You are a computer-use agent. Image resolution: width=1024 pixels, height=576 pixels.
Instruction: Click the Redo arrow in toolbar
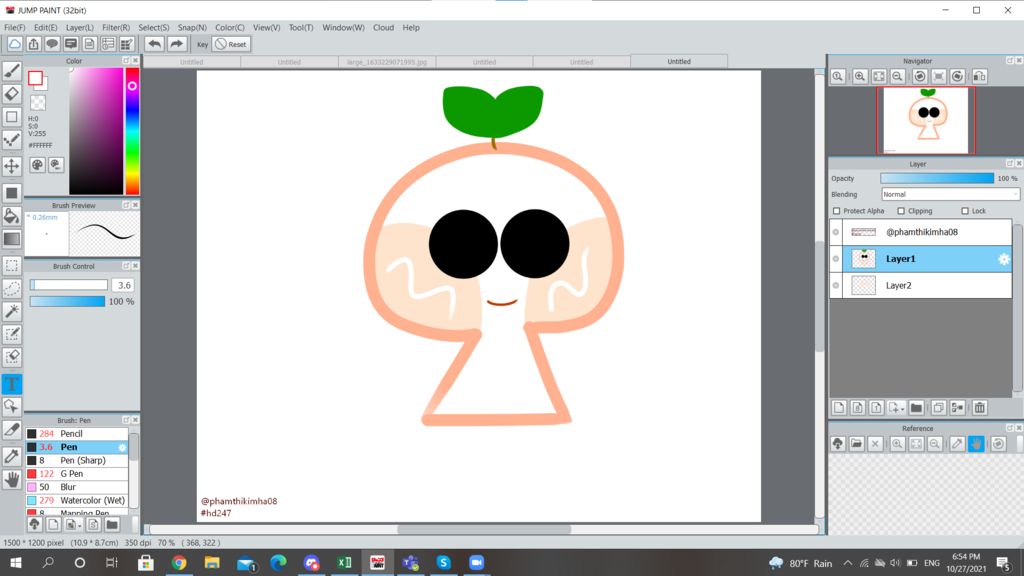[x=176, y=44]
